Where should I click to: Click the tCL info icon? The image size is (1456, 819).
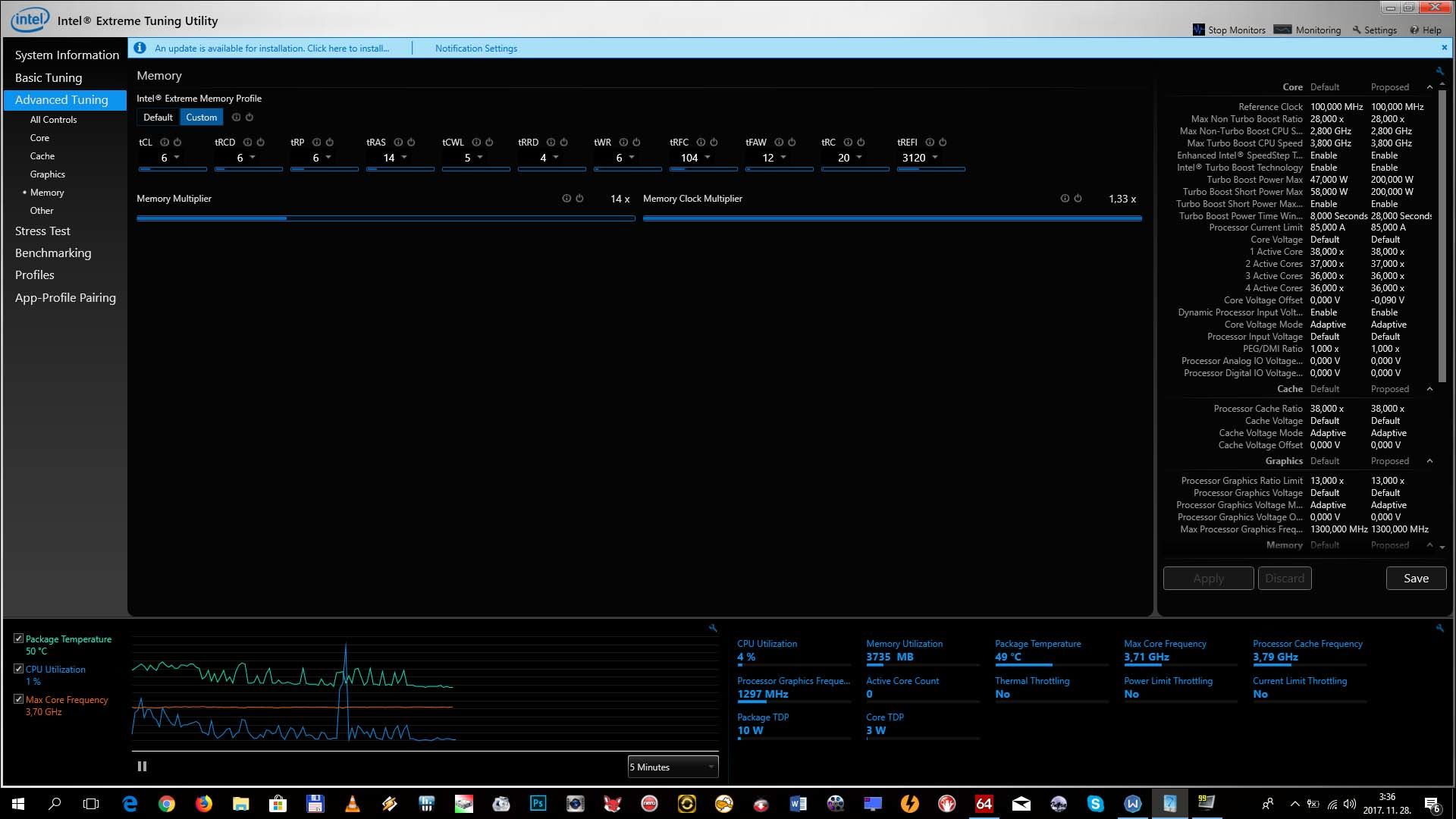(x=164, y=143)
